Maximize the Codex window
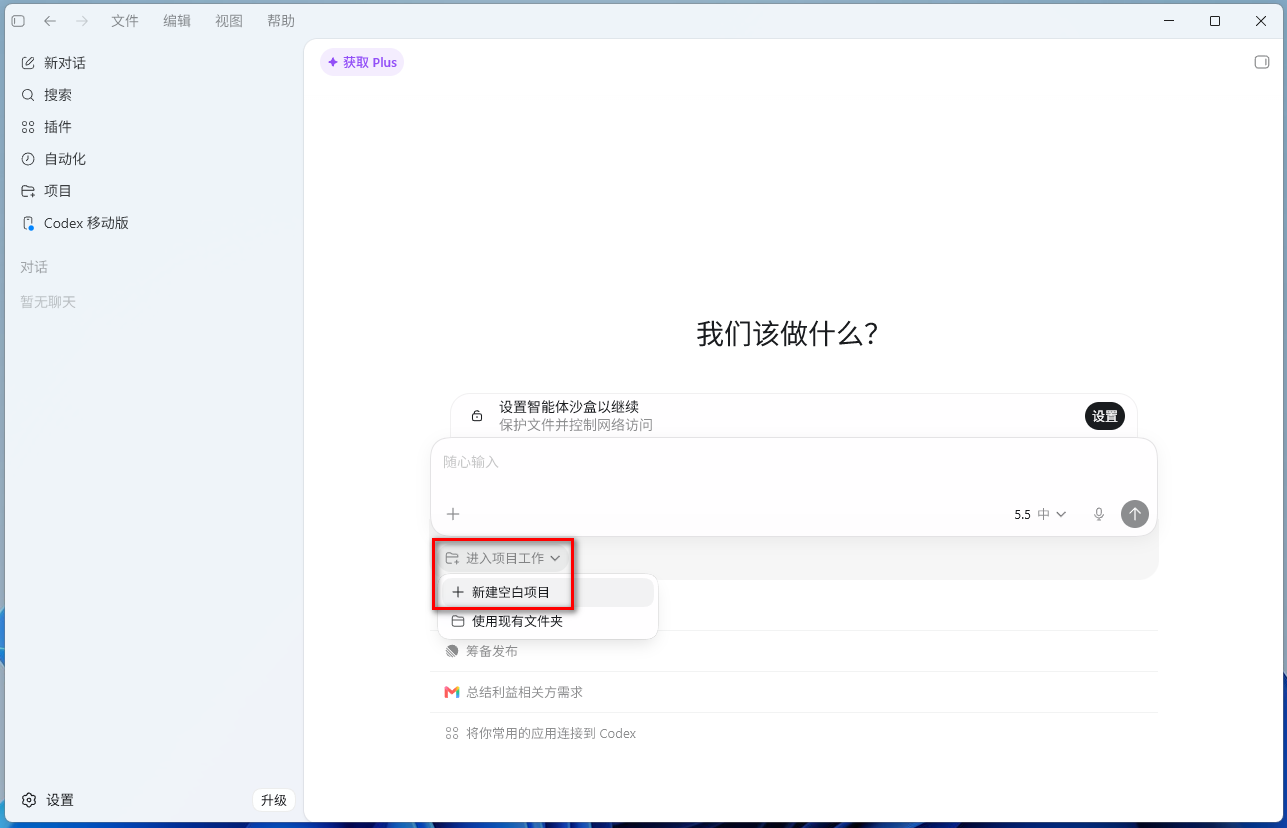Screen dimensions: 1287x828 click(1215, 21)
